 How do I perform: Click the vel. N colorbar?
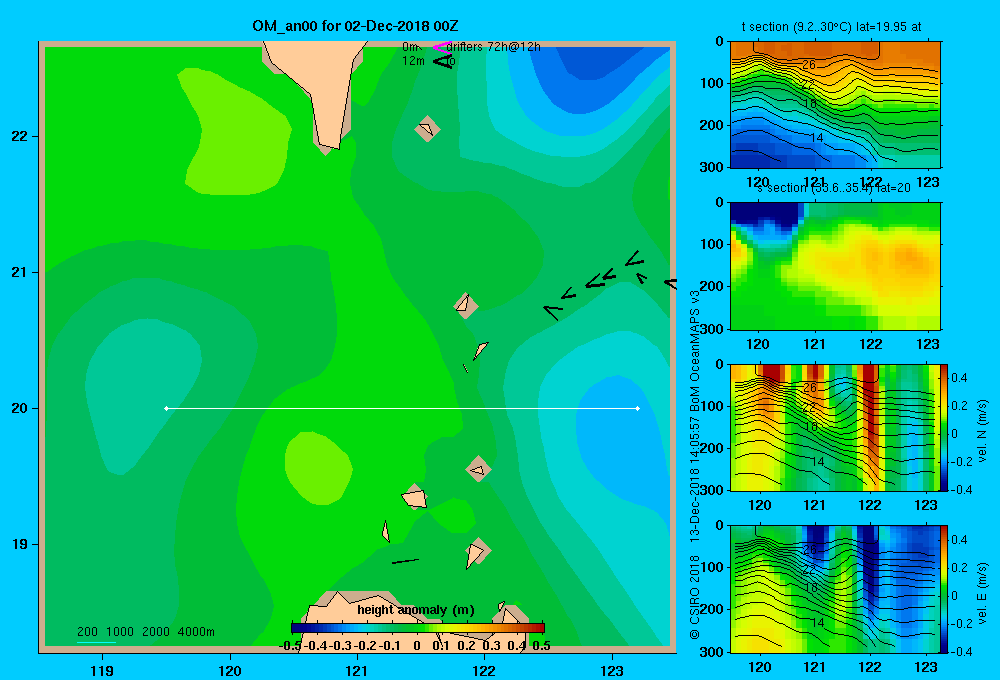(x=945, y=427)
